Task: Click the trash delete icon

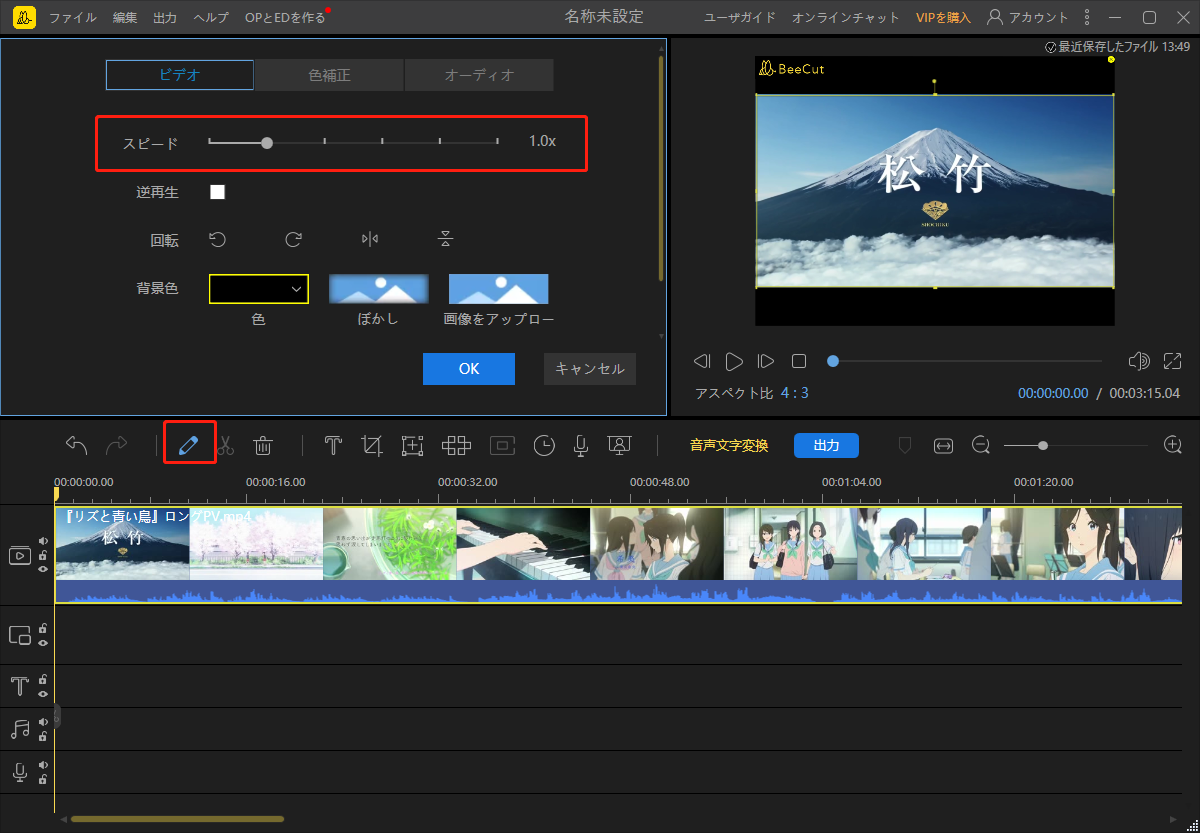Action: 263,446
